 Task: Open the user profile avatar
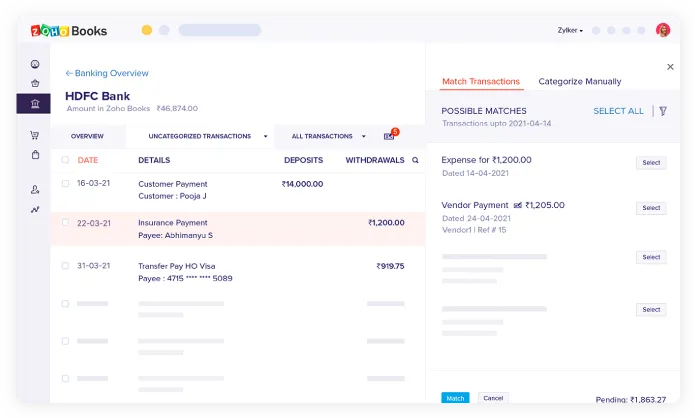(663, 30)
